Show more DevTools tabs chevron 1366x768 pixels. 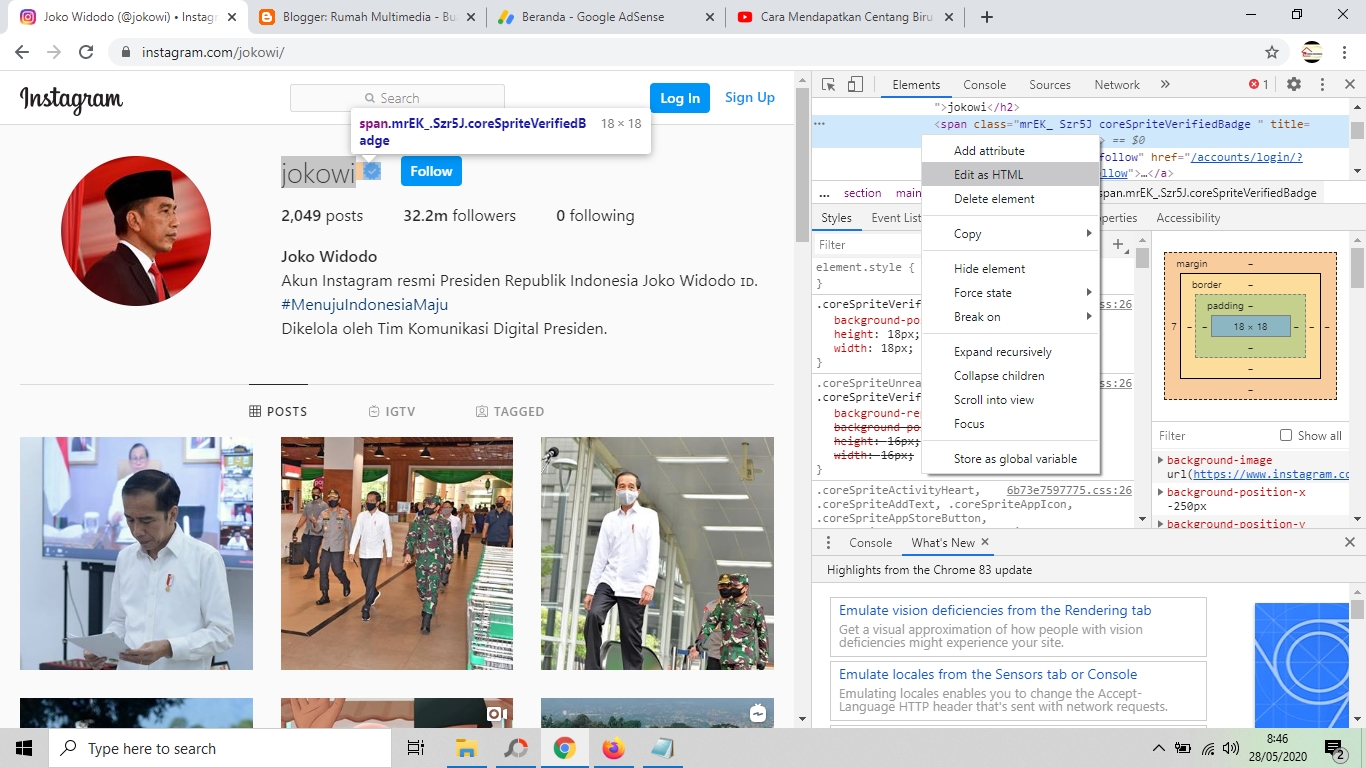(x=1165, y=85)
